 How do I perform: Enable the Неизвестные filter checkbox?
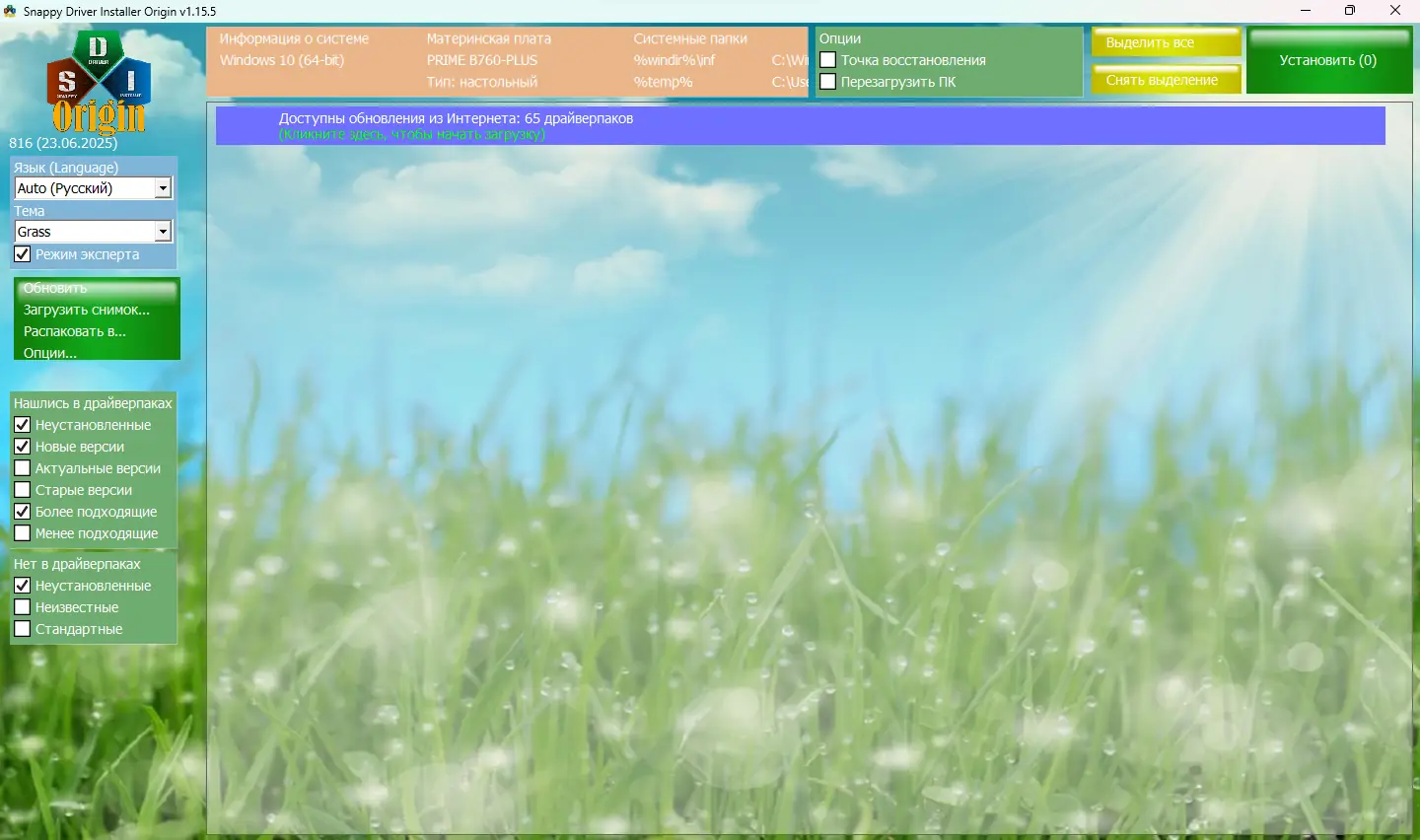click(x=23, y=607)
